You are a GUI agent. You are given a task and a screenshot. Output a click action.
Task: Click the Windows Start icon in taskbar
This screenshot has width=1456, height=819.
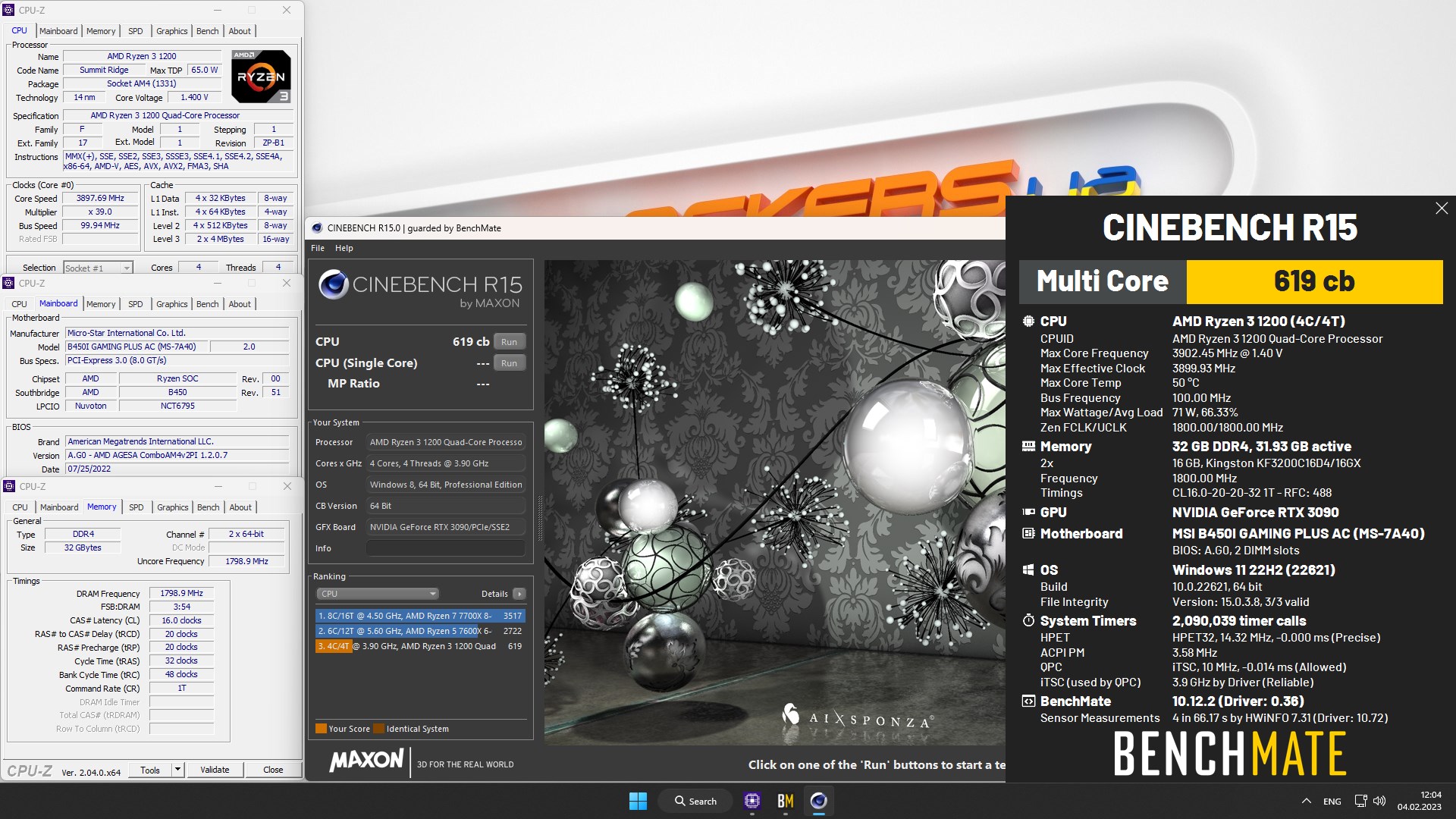638,801
